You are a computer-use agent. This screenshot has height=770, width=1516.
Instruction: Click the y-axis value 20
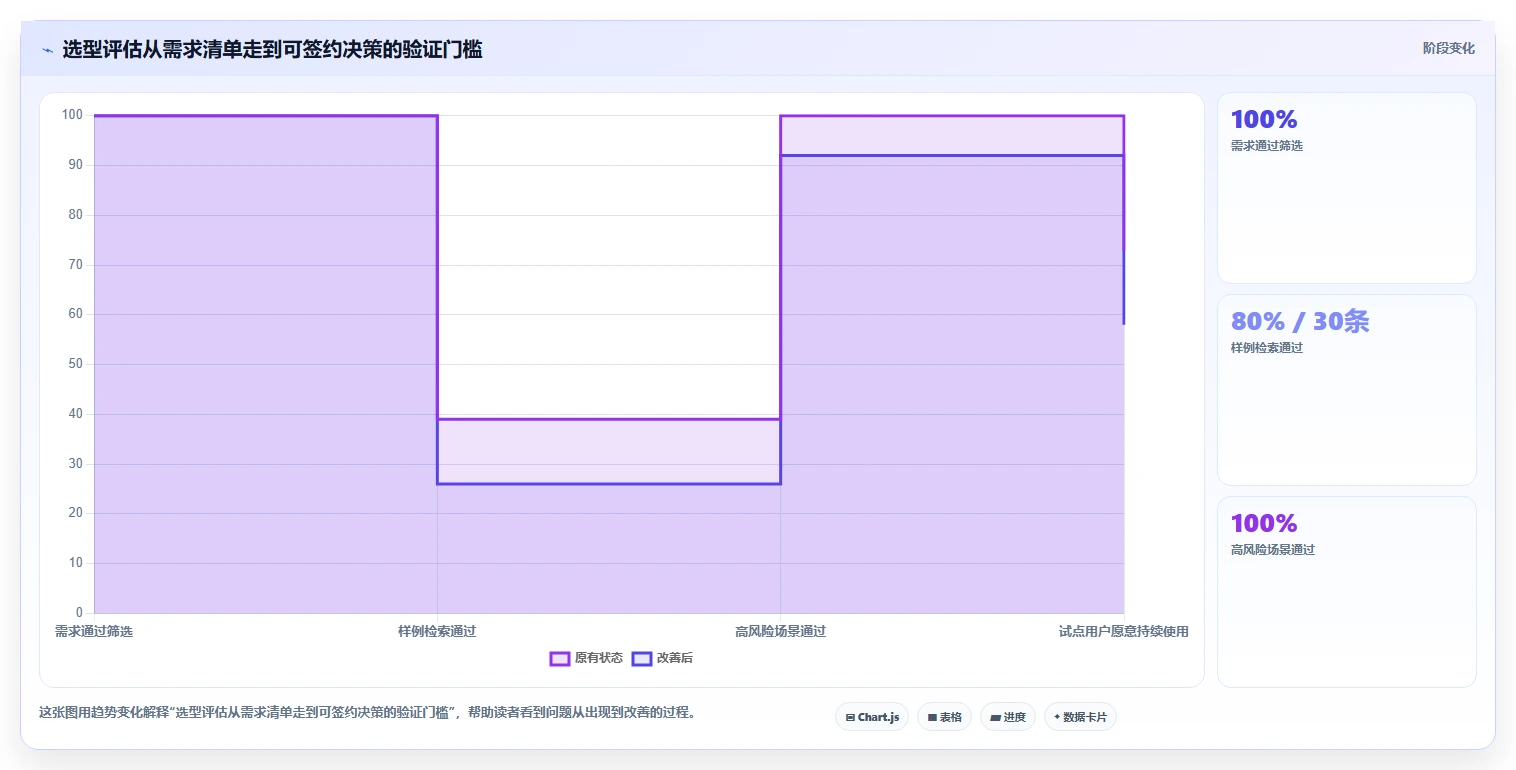[x=76, y=513]
